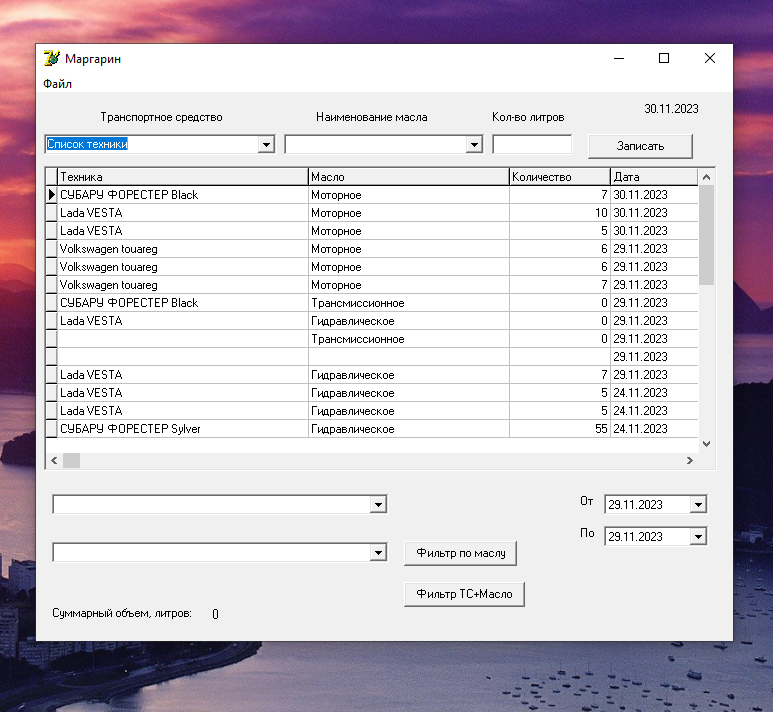Click the vertical scrollbar thumb of the table
This screenshot has width=773, height=712.
point(706,235)
